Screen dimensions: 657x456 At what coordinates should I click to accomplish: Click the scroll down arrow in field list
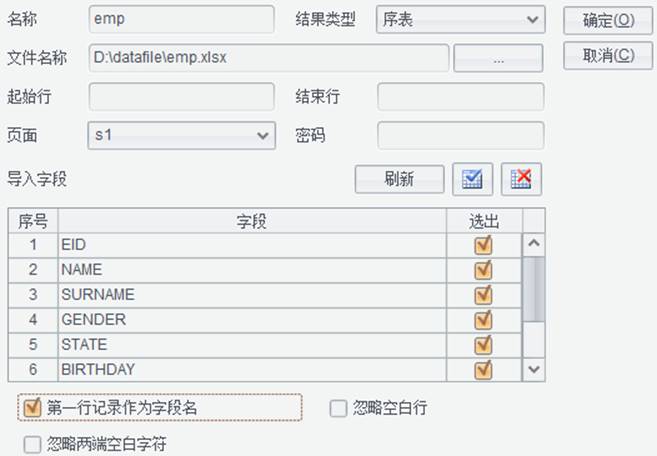[x=534, y=369]
